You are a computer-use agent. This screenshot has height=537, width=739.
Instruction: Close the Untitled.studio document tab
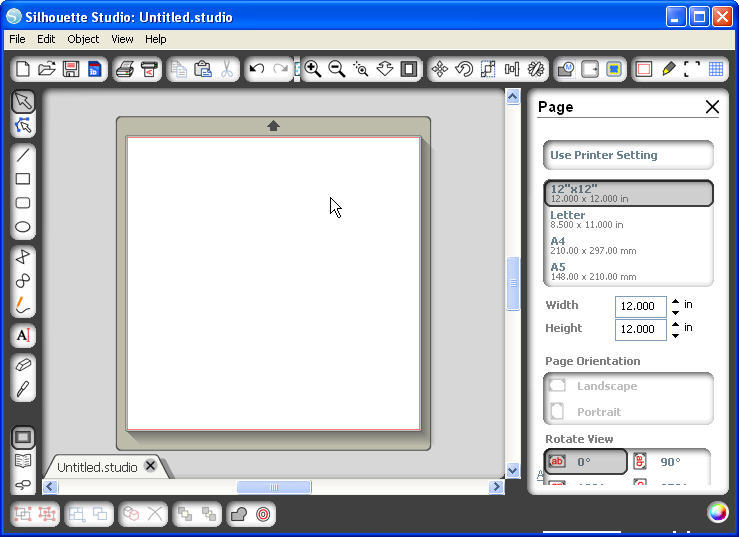pyautogui.click(x=150, y=466)
